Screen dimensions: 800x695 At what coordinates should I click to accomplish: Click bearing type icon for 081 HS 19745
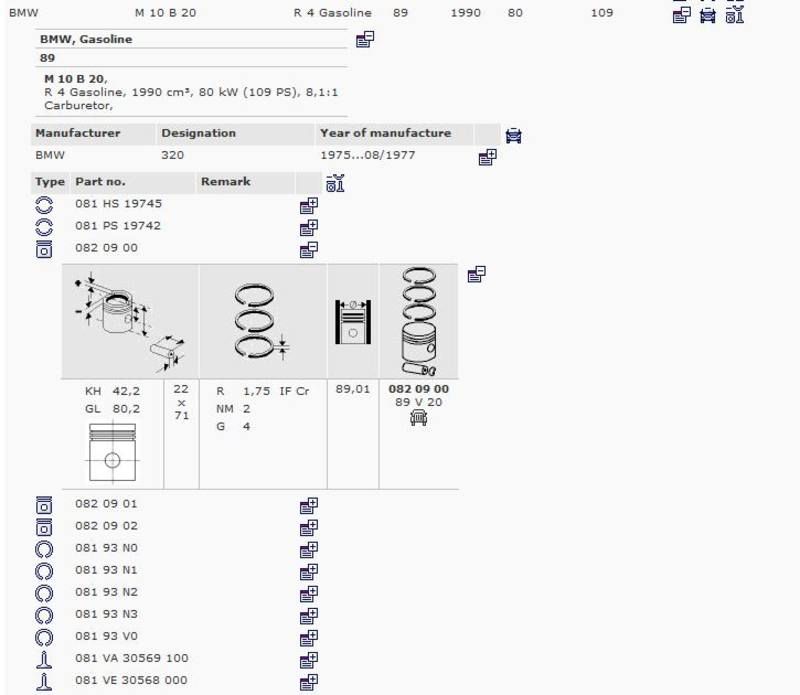click(x=44, y=205)
